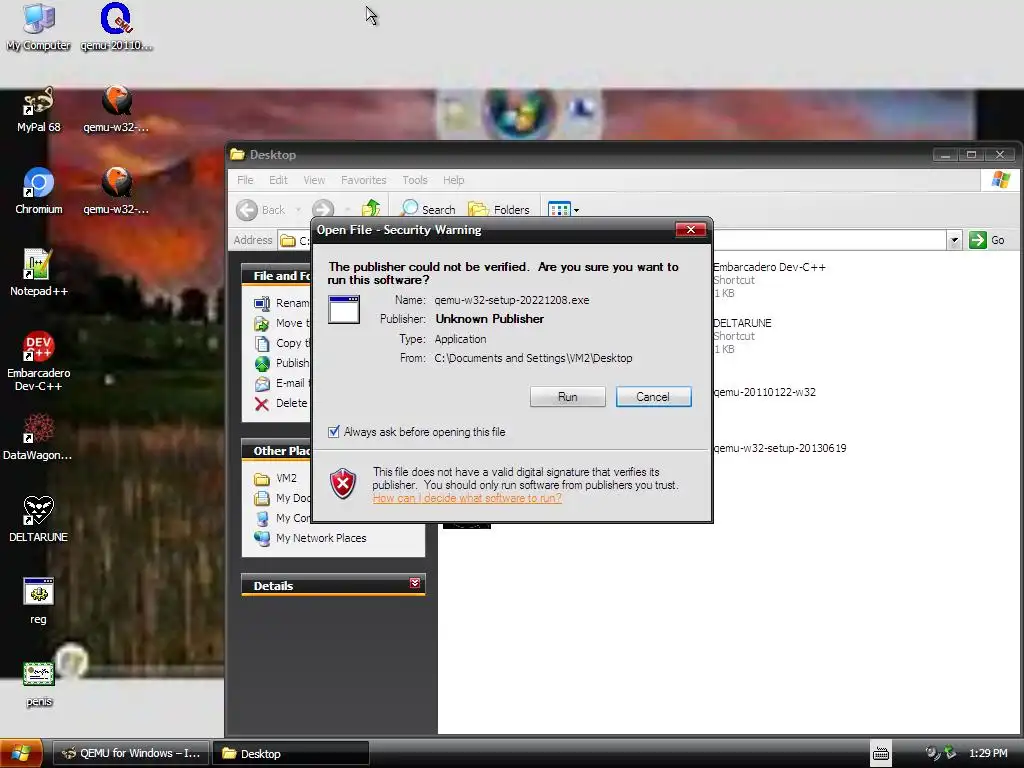Open the Favorites menu

(x=364, y=180)
